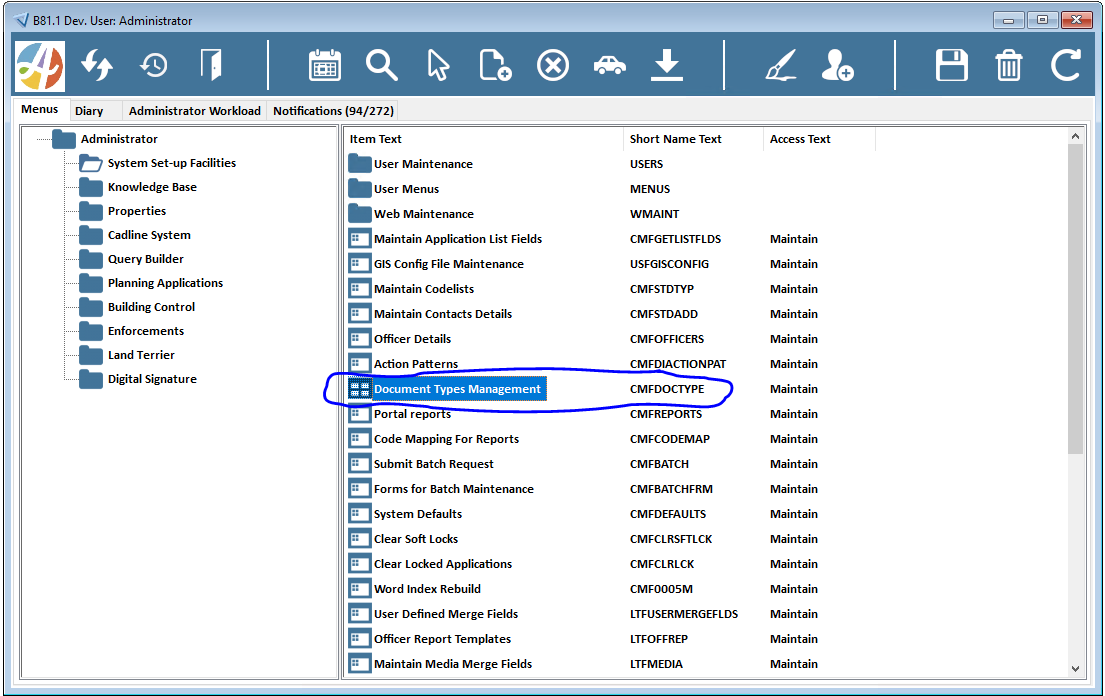The height and width of the screenshot is (696, 1105).
Task: Click the up-down arrows swap icon
Action: tap(97, 66)
